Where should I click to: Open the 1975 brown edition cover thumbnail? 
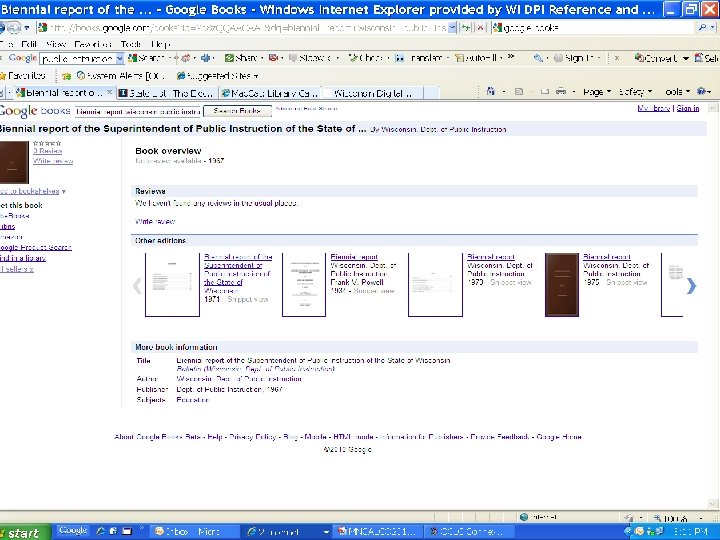562,285
